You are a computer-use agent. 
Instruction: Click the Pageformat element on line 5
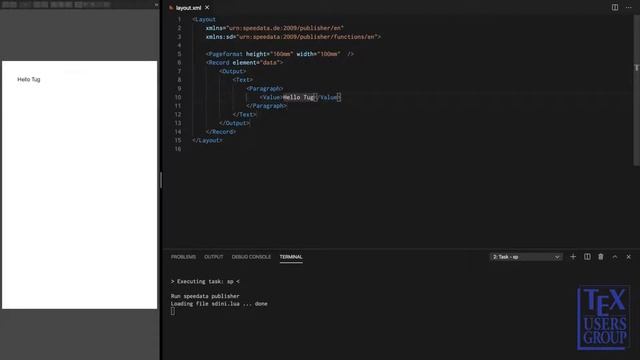tap(280, 54)
